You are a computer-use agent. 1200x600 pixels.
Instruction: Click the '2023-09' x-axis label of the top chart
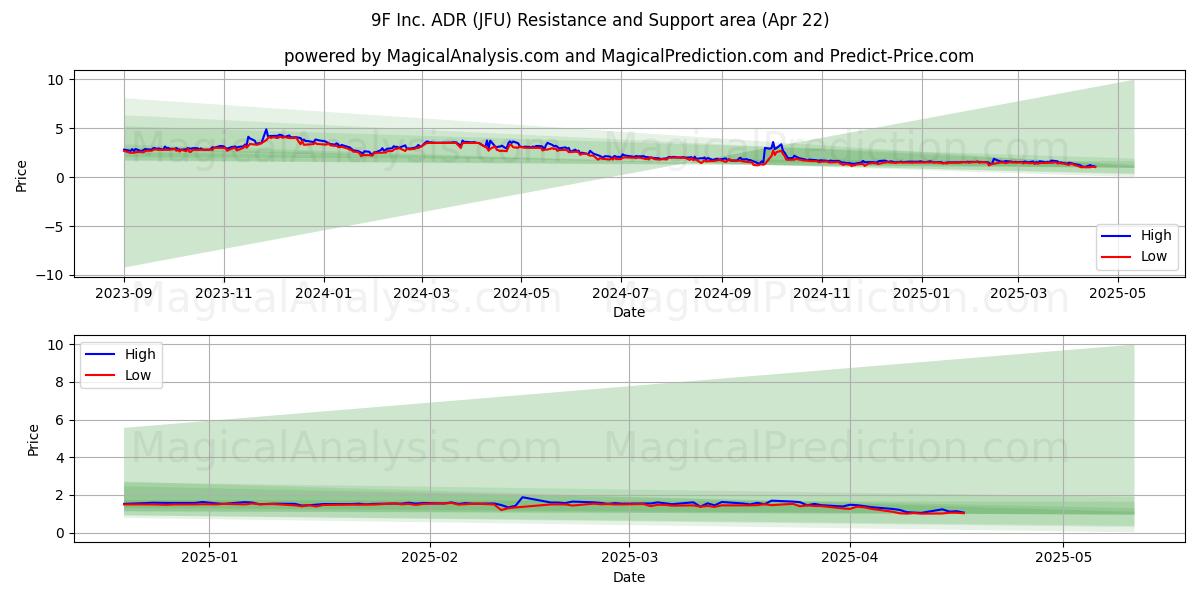click(x=124, y=294)
